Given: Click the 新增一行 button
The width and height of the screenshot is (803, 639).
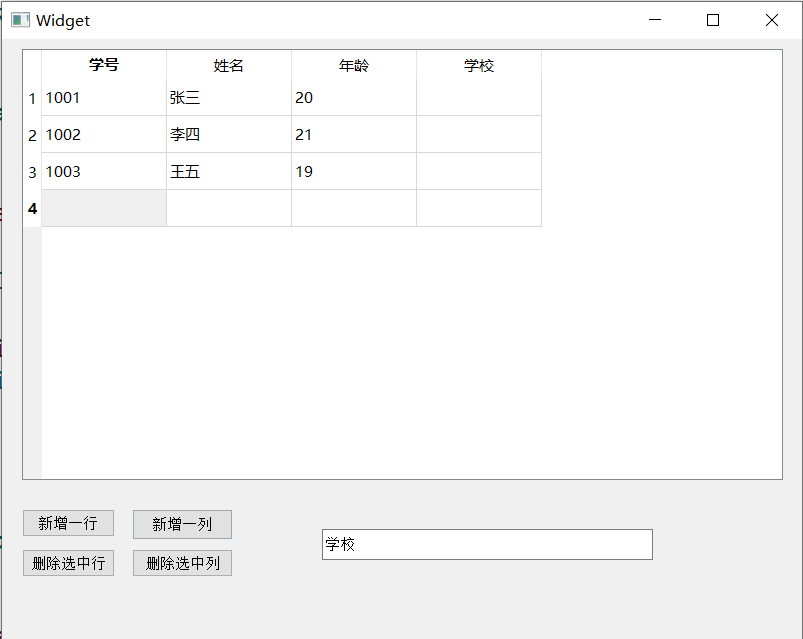Looking at the screenshot, I should [68, 523].
